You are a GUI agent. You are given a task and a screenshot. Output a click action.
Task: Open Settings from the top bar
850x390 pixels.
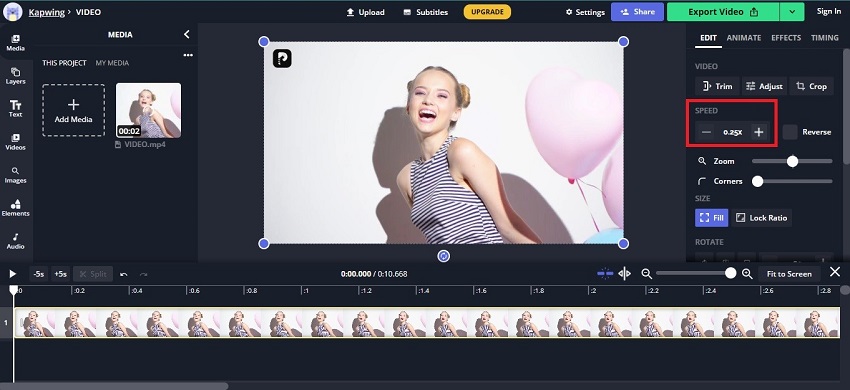click(x=585, y=12)
